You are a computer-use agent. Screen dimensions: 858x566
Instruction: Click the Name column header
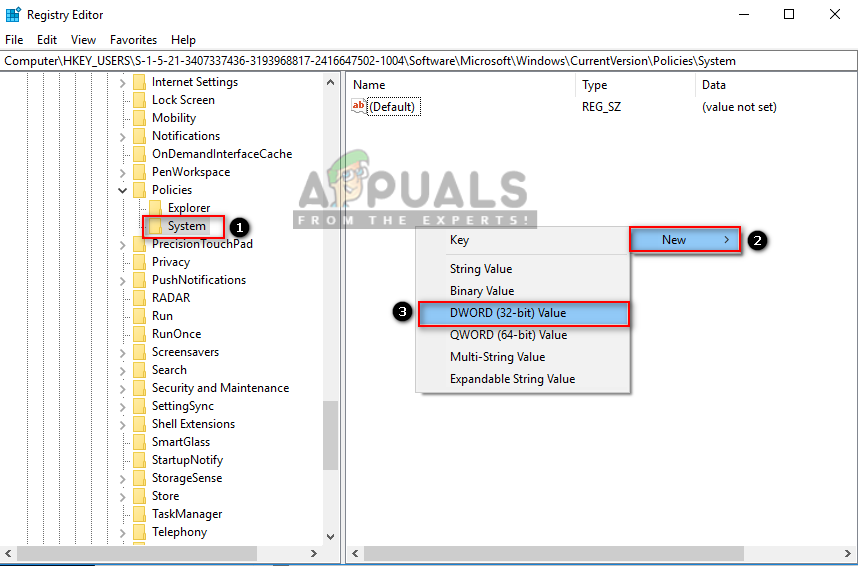coord(461,85)
